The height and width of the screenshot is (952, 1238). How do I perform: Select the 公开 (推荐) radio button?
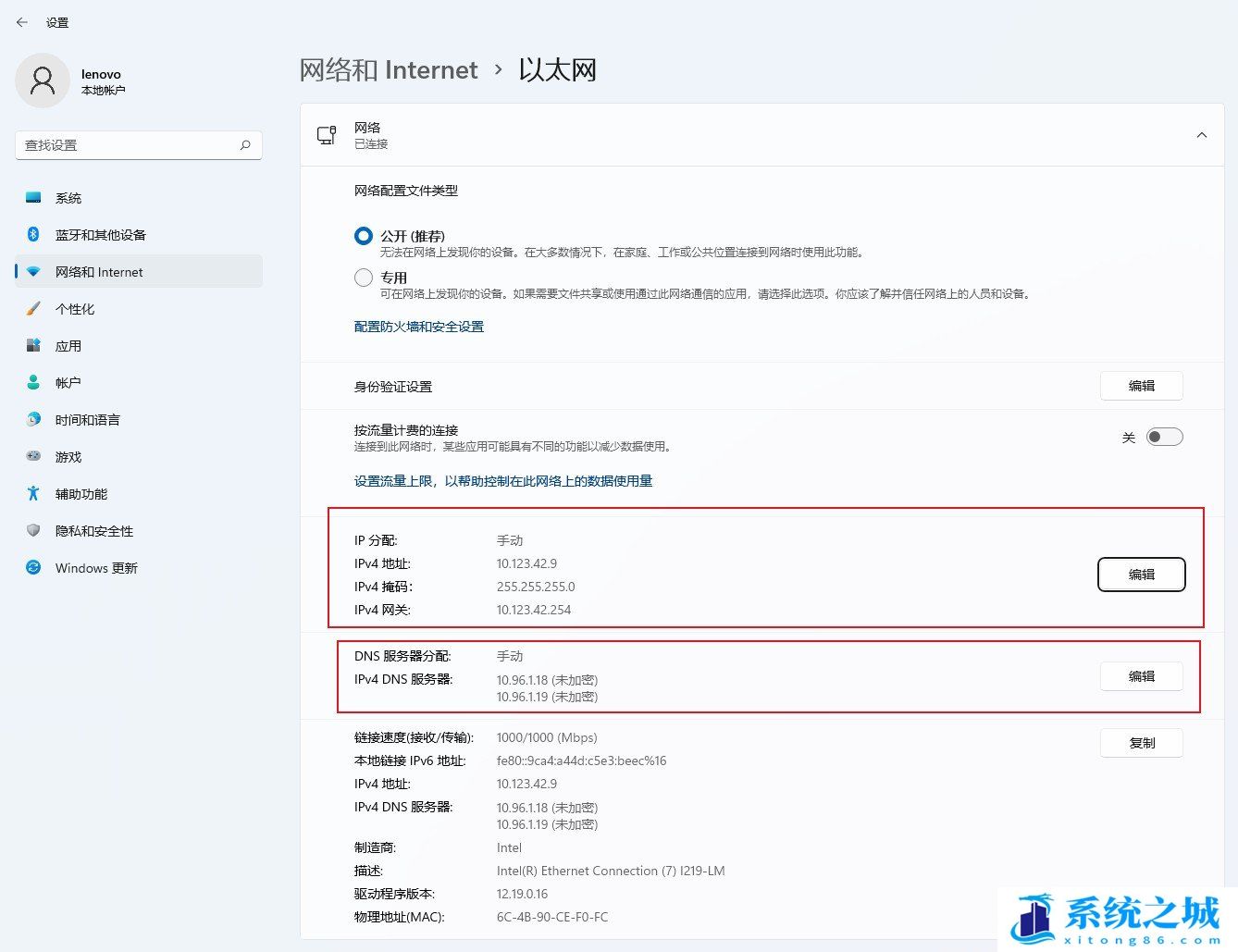[364, 236]
